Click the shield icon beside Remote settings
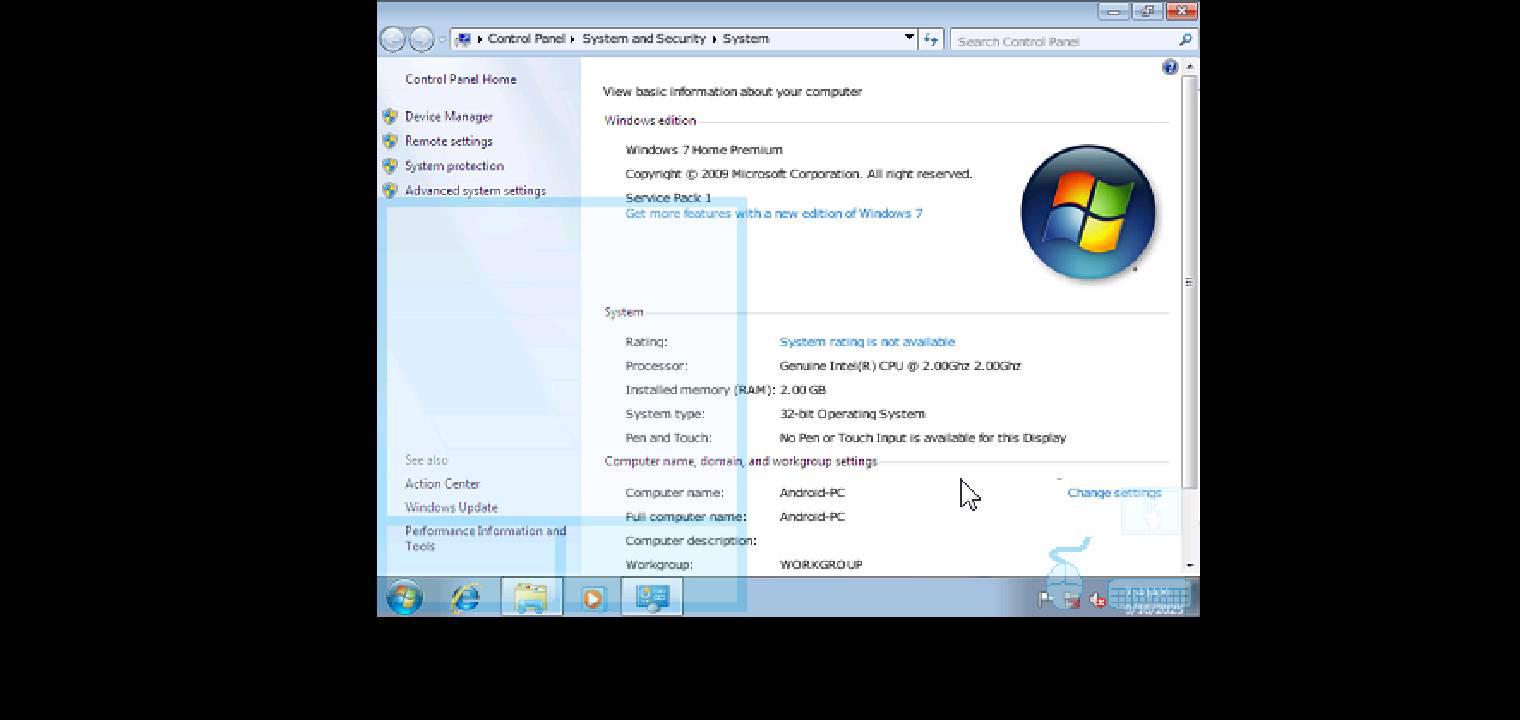Image resolution: width=1520 pixels, height=720 pixels. (391, 141)
